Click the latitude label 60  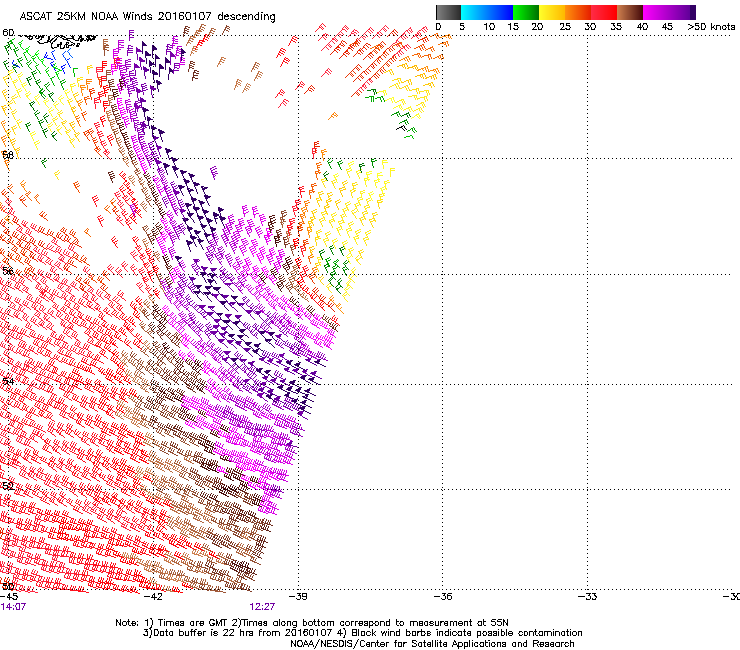pyautogui.click(x=8, y=33)
